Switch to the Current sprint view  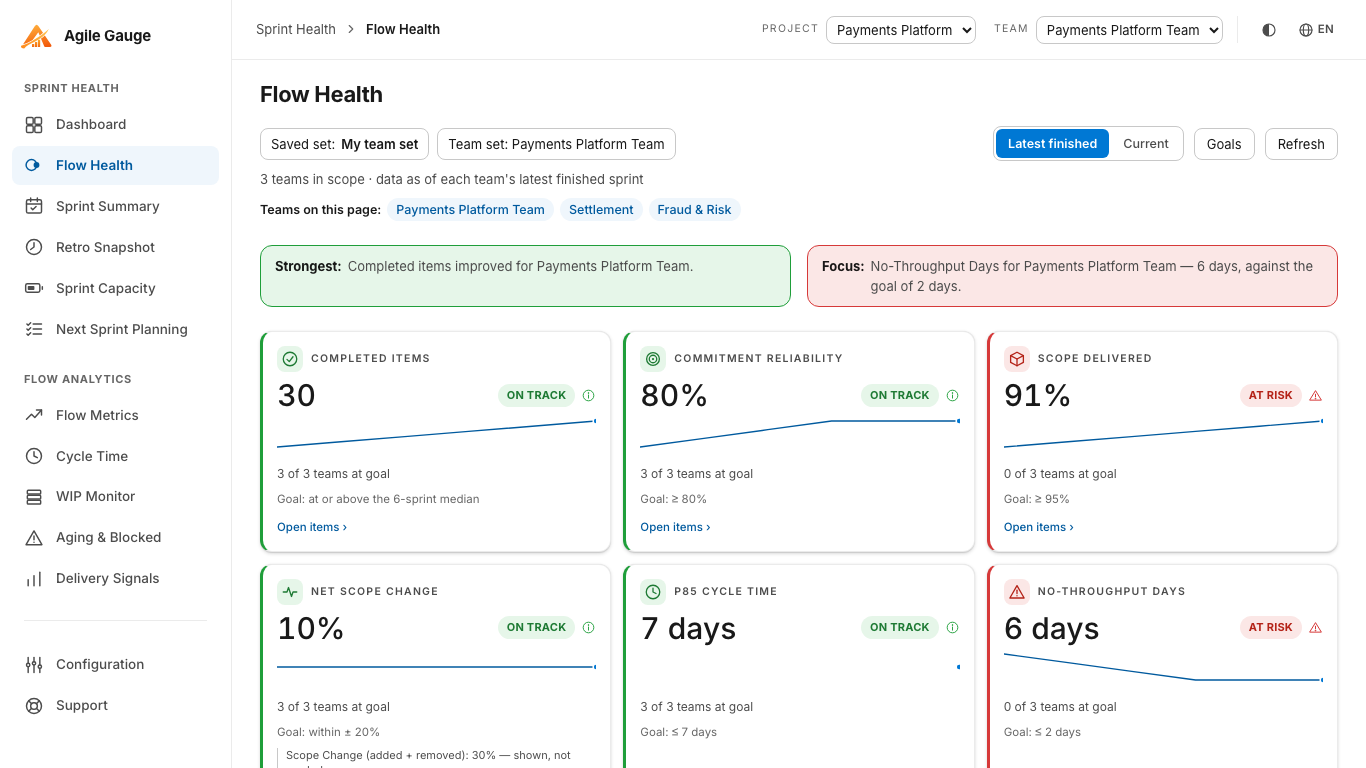pyautogui.click(x=1146, y=144)
